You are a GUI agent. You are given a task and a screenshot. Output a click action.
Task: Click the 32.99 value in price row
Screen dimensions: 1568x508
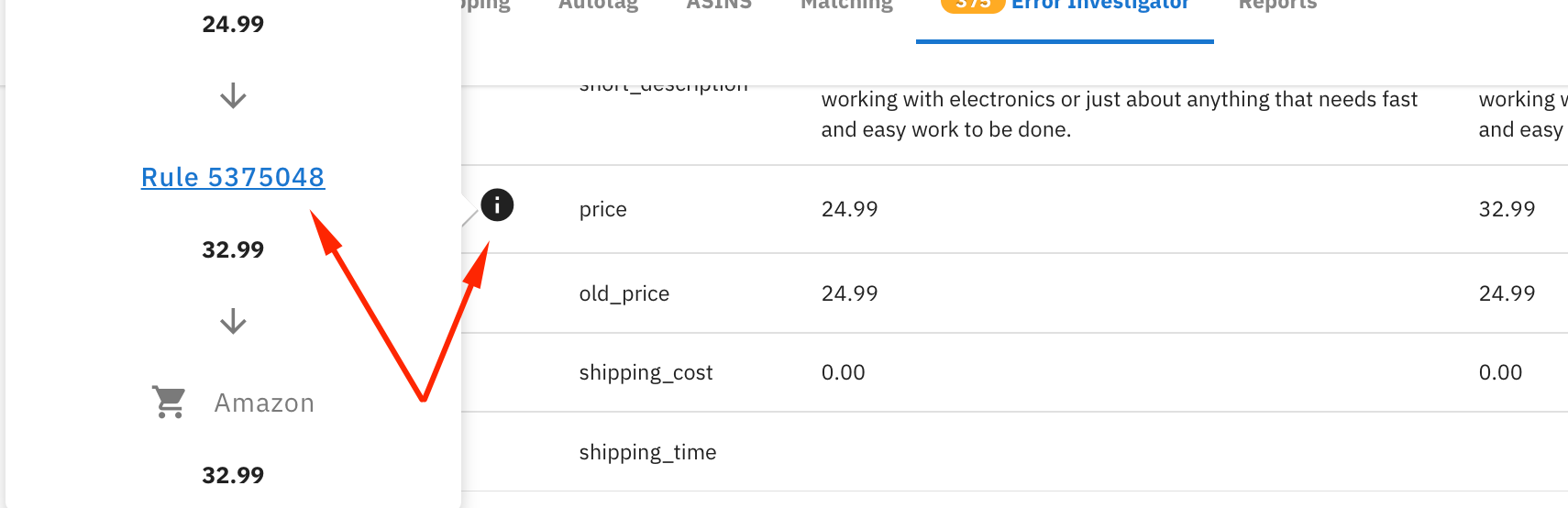[1507, 209]
